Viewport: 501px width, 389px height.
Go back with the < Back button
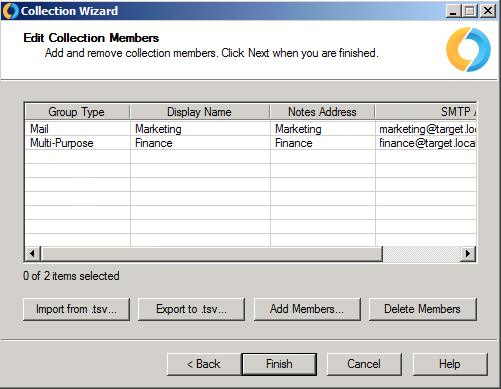(204, 364)
